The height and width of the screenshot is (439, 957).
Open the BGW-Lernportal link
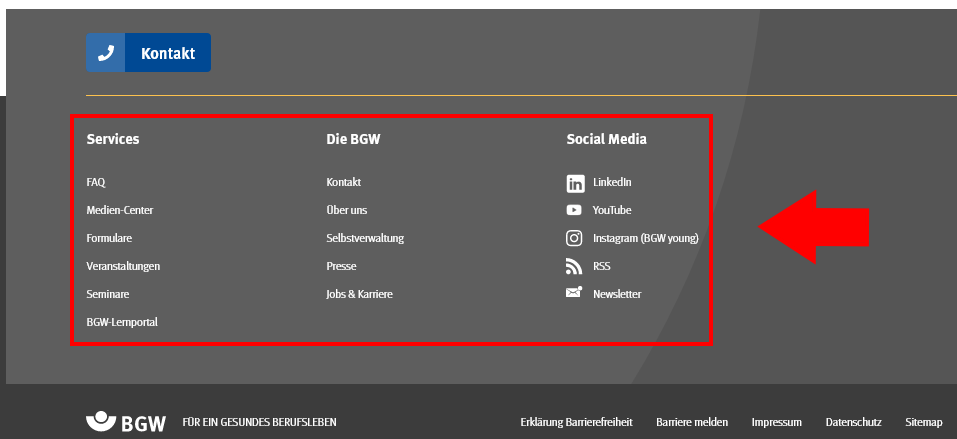coord(122,322)
